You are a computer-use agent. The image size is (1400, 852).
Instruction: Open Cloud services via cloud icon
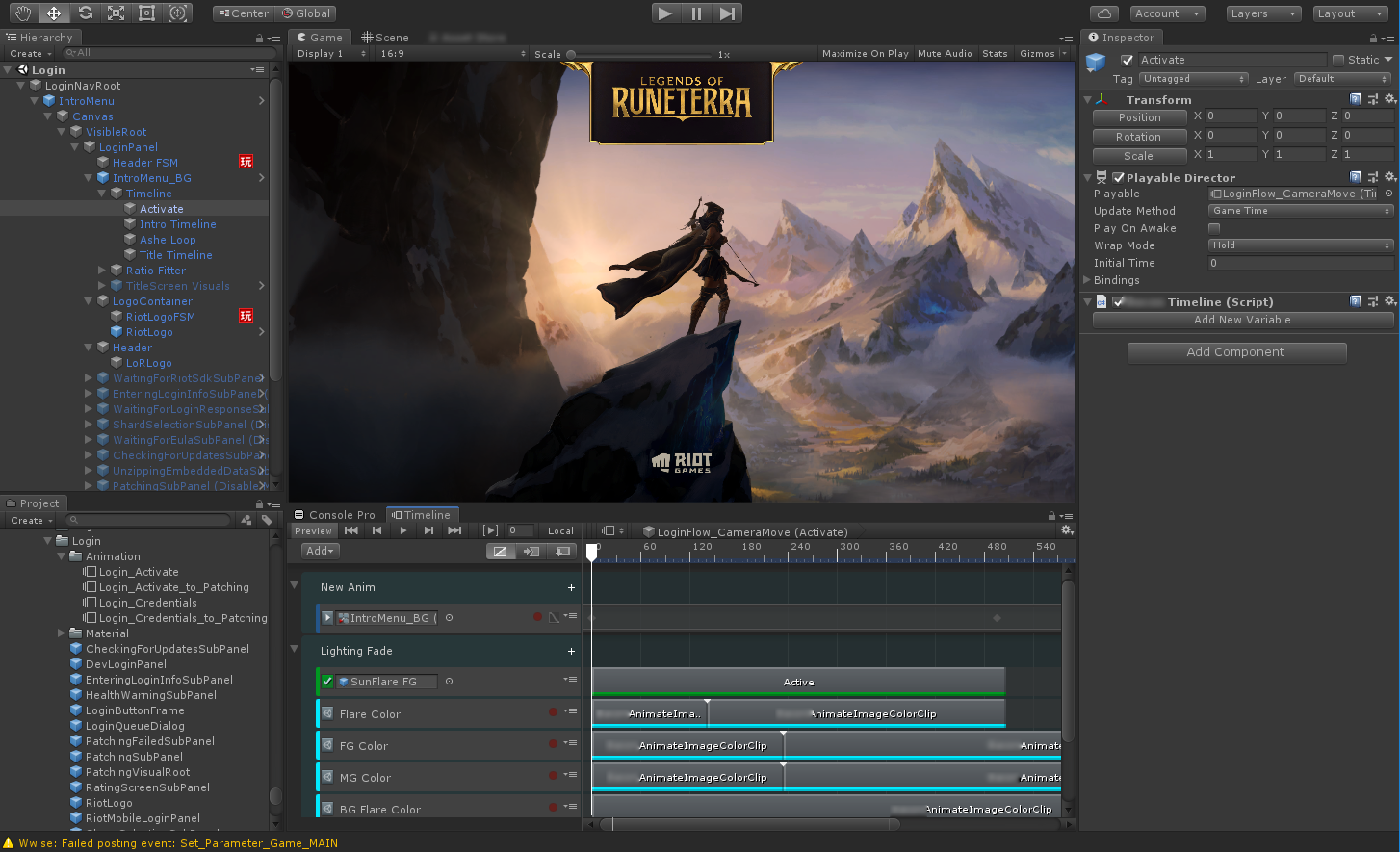(x=1104, y=13)
